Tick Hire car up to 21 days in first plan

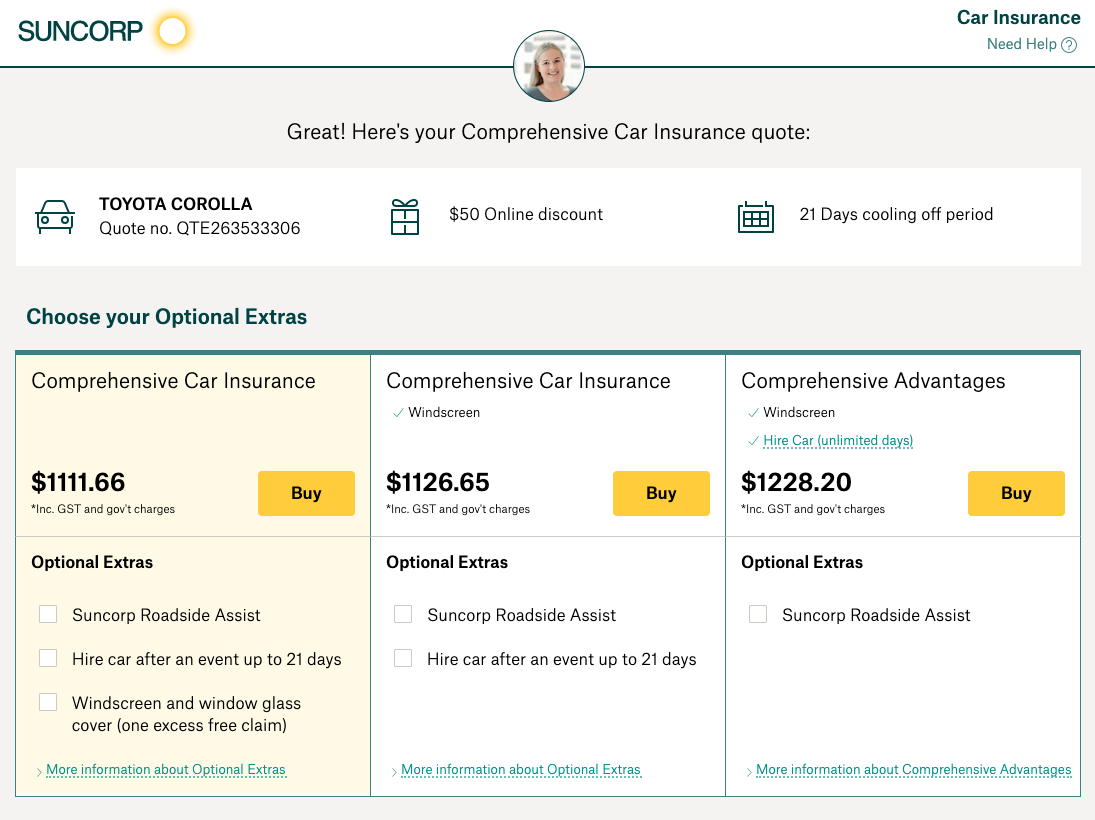click(48, 658)
